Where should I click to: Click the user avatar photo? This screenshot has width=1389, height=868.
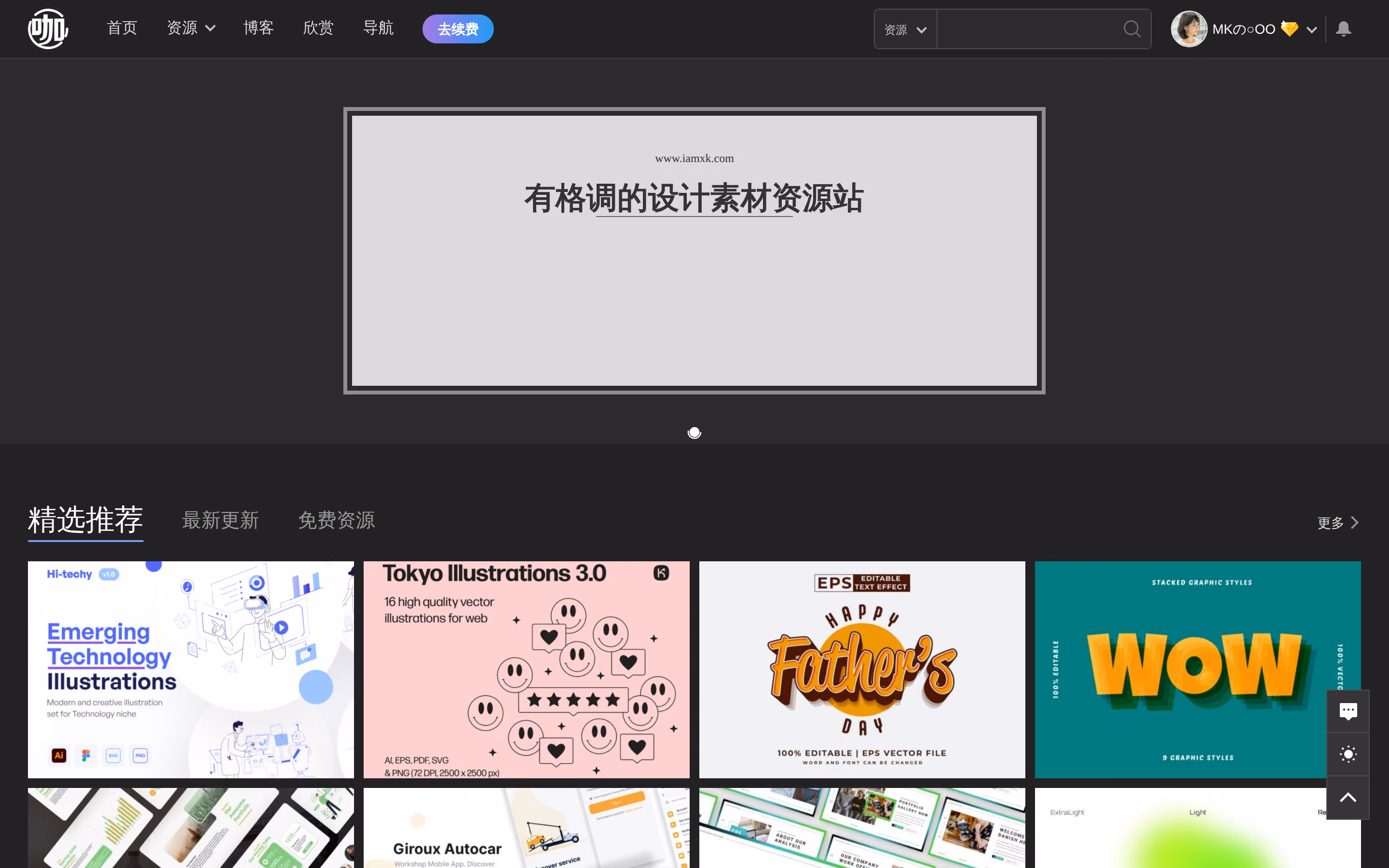click(1189, 29)
